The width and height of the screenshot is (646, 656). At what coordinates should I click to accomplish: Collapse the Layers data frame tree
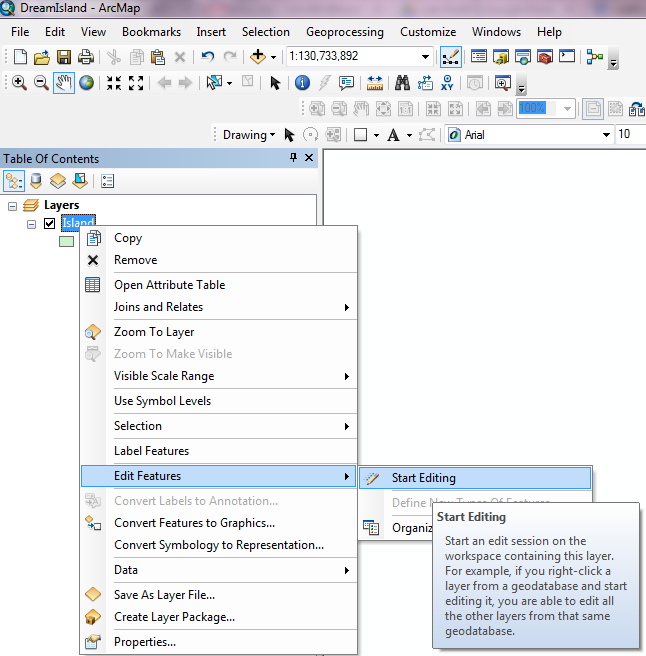(x=13, y=206)
